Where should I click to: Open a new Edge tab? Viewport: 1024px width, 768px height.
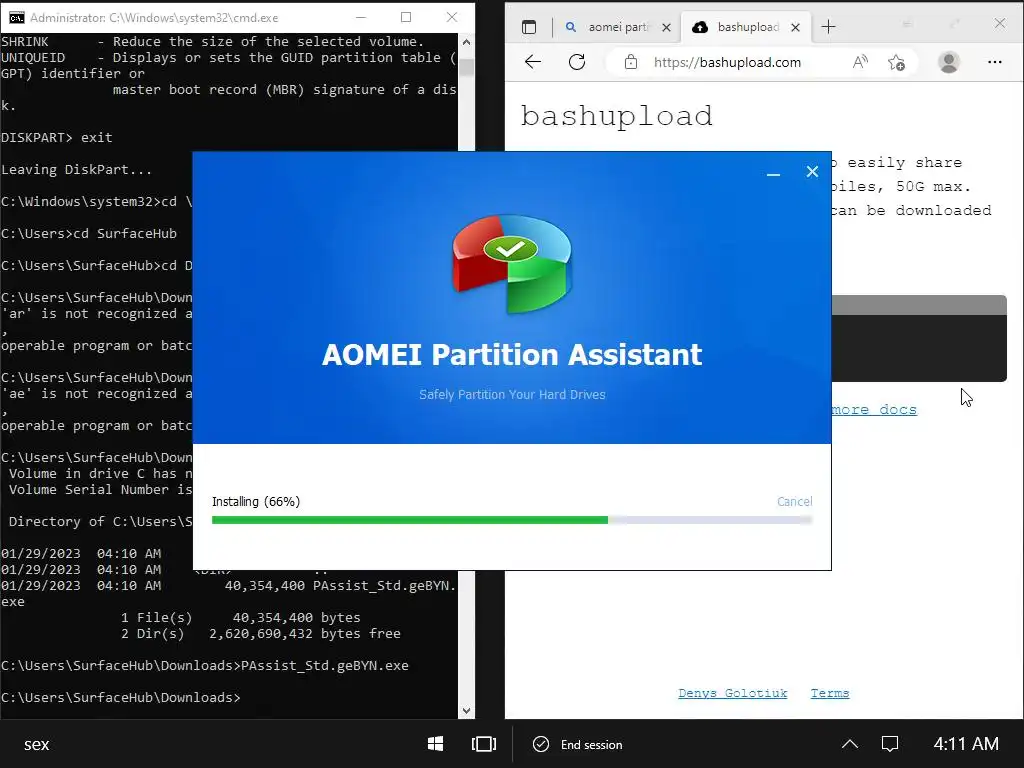pos(828,27)
